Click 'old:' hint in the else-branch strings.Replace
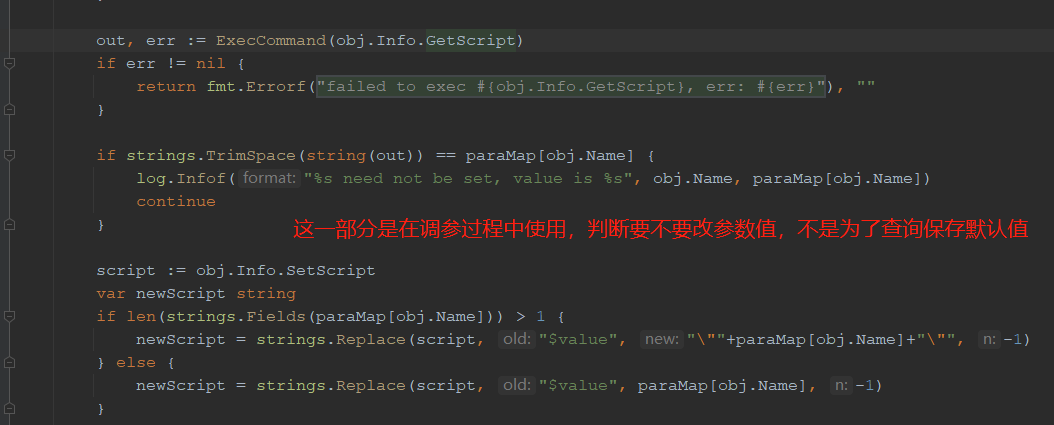This screenshot has height=425, width=1054. [517, 386]
